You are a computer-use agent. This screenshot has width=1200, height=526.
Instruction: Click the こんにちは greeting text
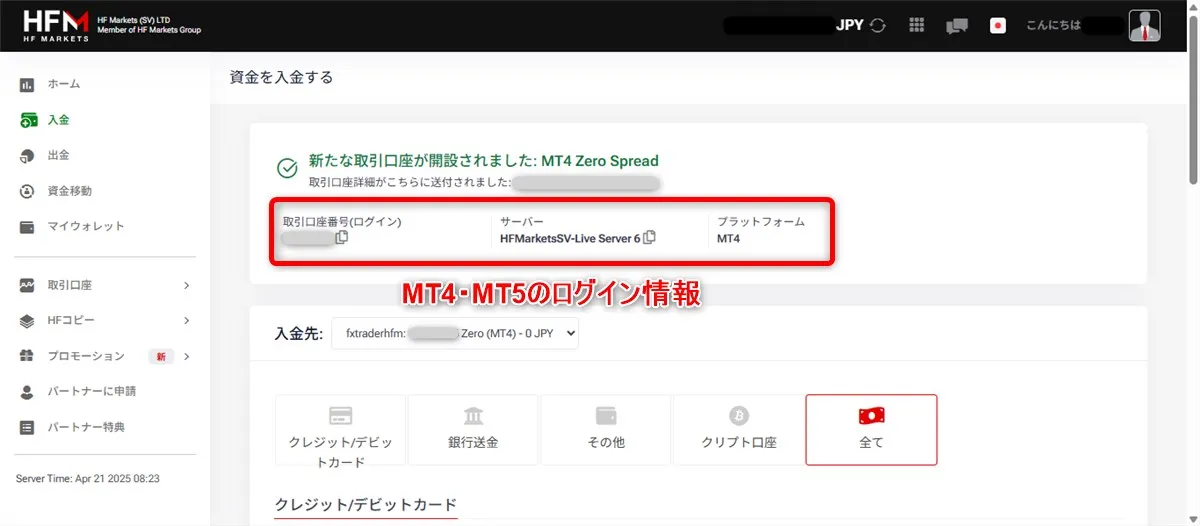coord(1053,26)
